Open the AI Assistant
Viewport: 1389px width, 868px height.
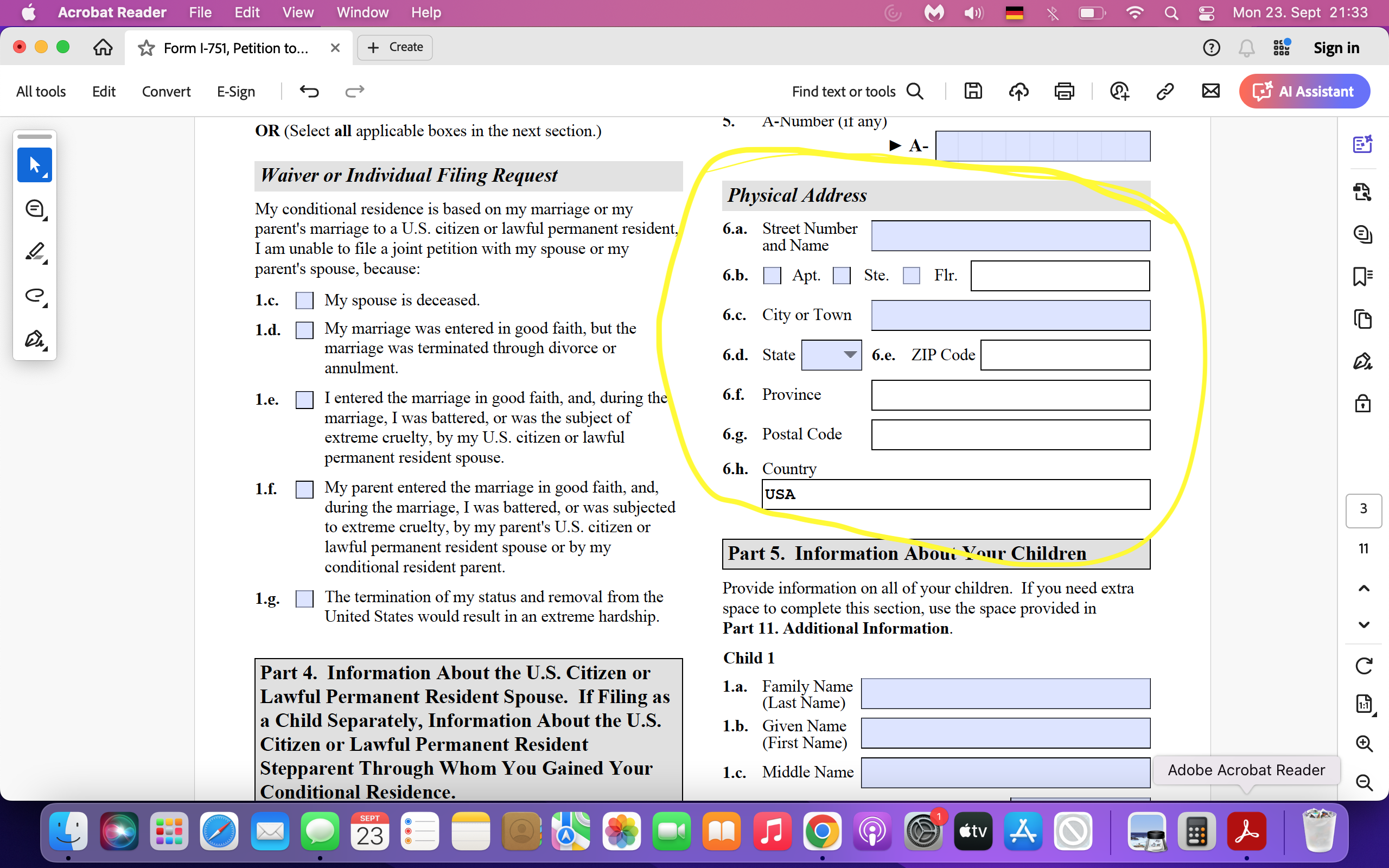tap(1304, 91)
